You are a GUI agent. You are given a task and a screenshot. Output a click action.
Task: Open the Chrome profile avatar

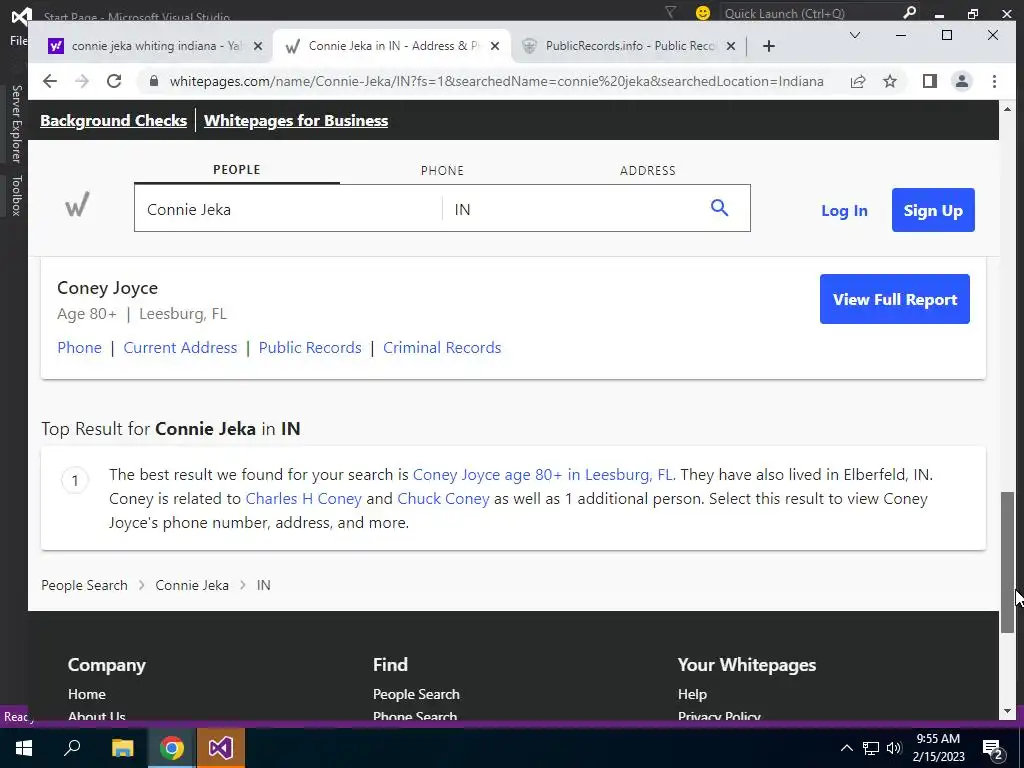click(961, 81)
